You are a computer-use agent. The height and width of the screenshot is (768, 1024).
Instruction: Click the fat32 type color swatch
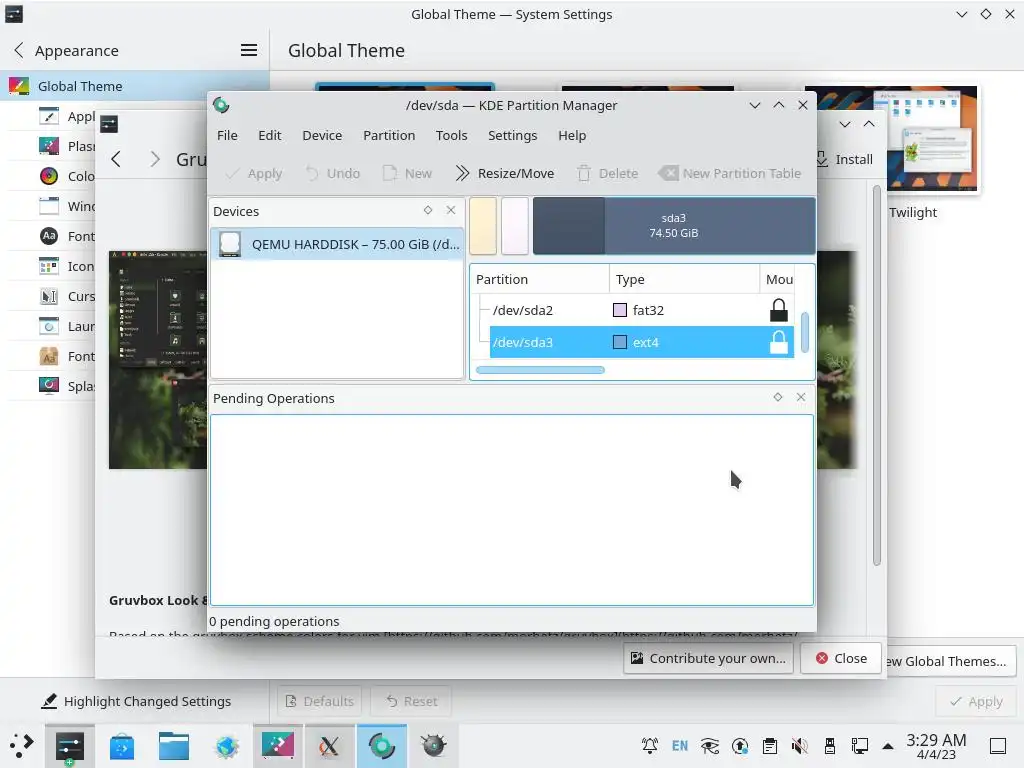pos(620,310)
